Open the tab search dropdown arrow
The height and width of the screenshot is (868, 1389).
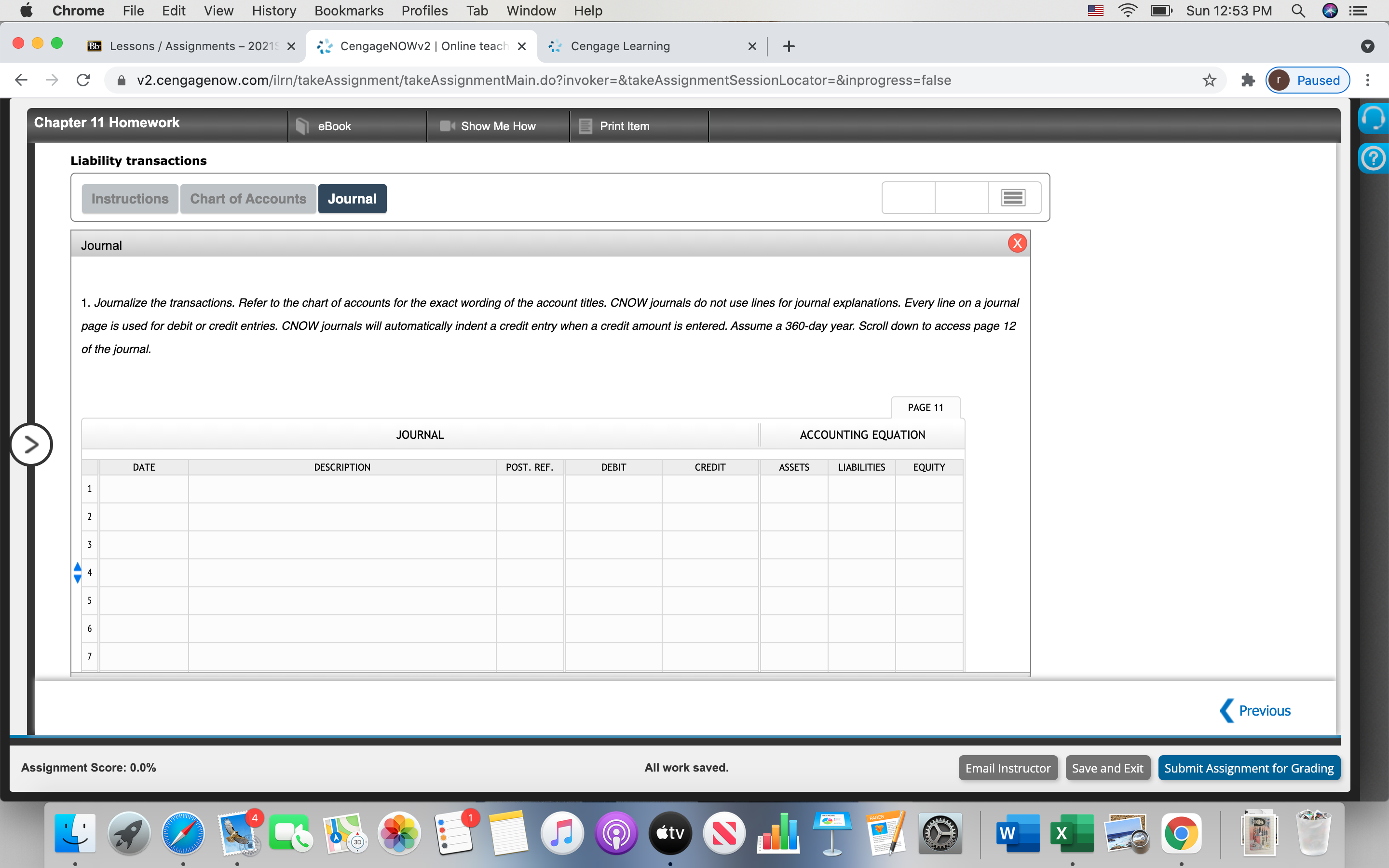pos(1367,46)
